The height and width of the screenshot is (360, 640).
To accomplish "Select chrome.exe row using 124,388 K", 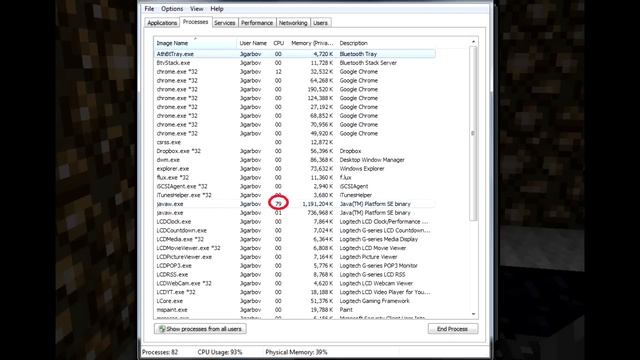I will [x=294, y=98].
